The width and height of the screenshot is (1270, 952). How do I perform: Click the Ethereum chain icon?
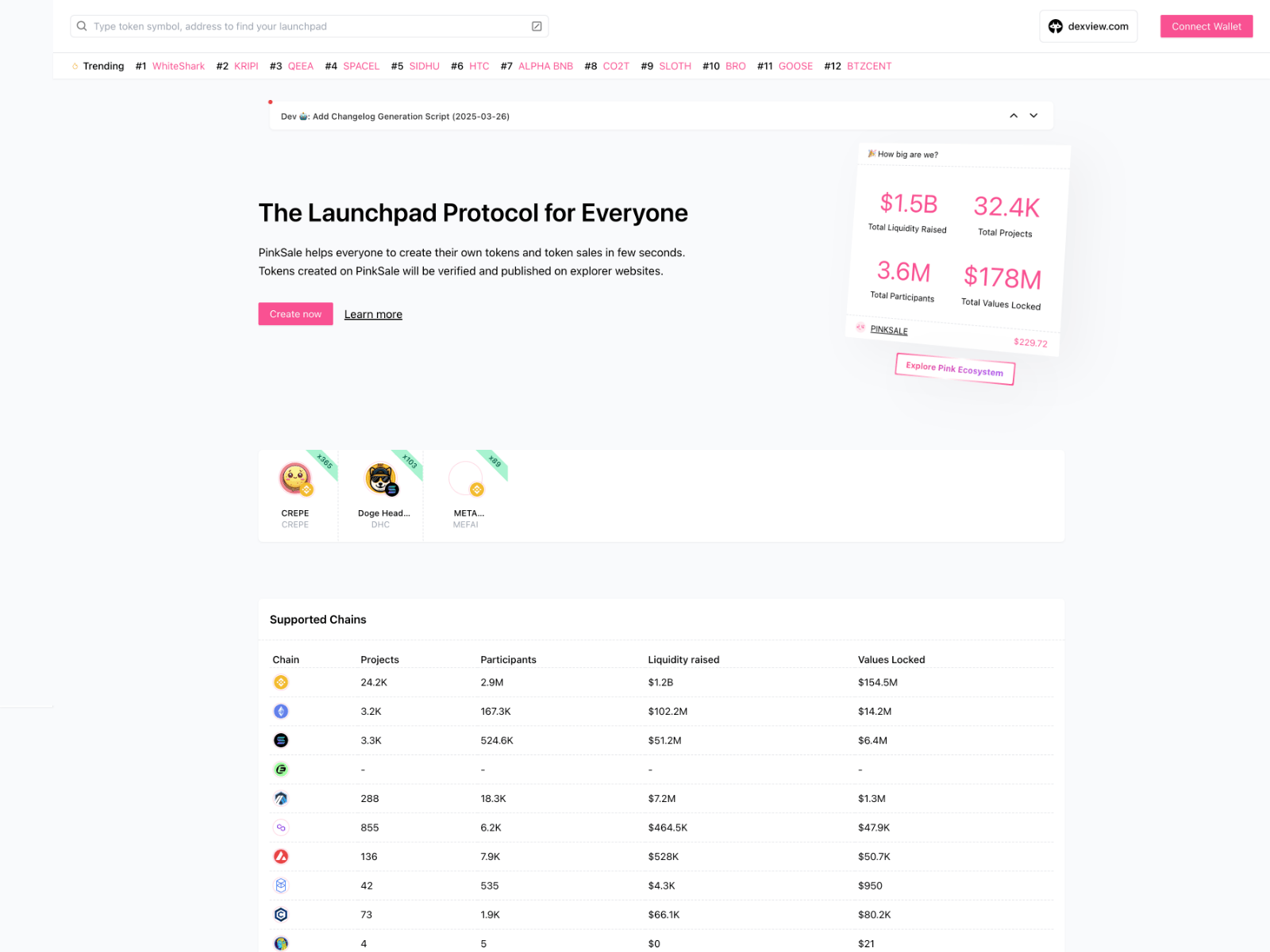pos(281,712)
